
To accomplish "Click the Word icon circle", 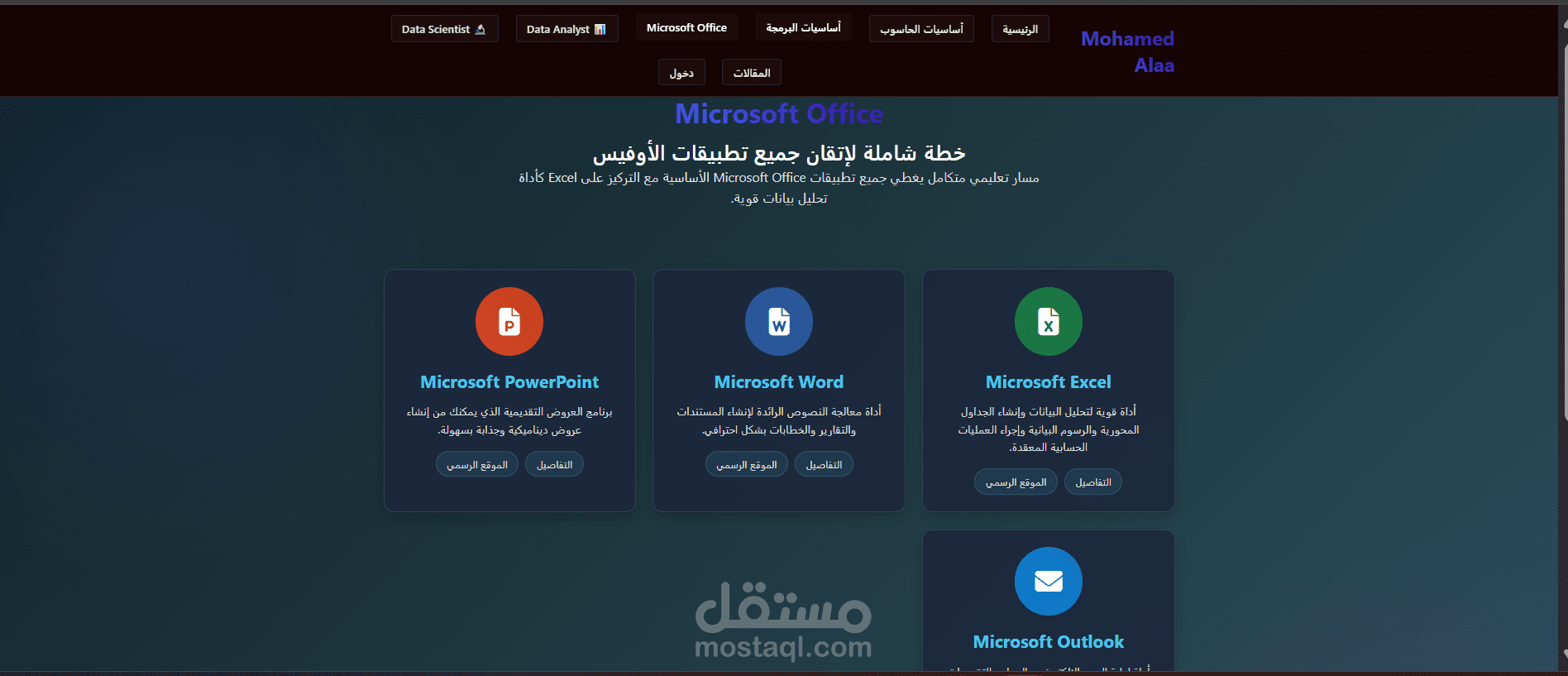I will click(779, 321).
